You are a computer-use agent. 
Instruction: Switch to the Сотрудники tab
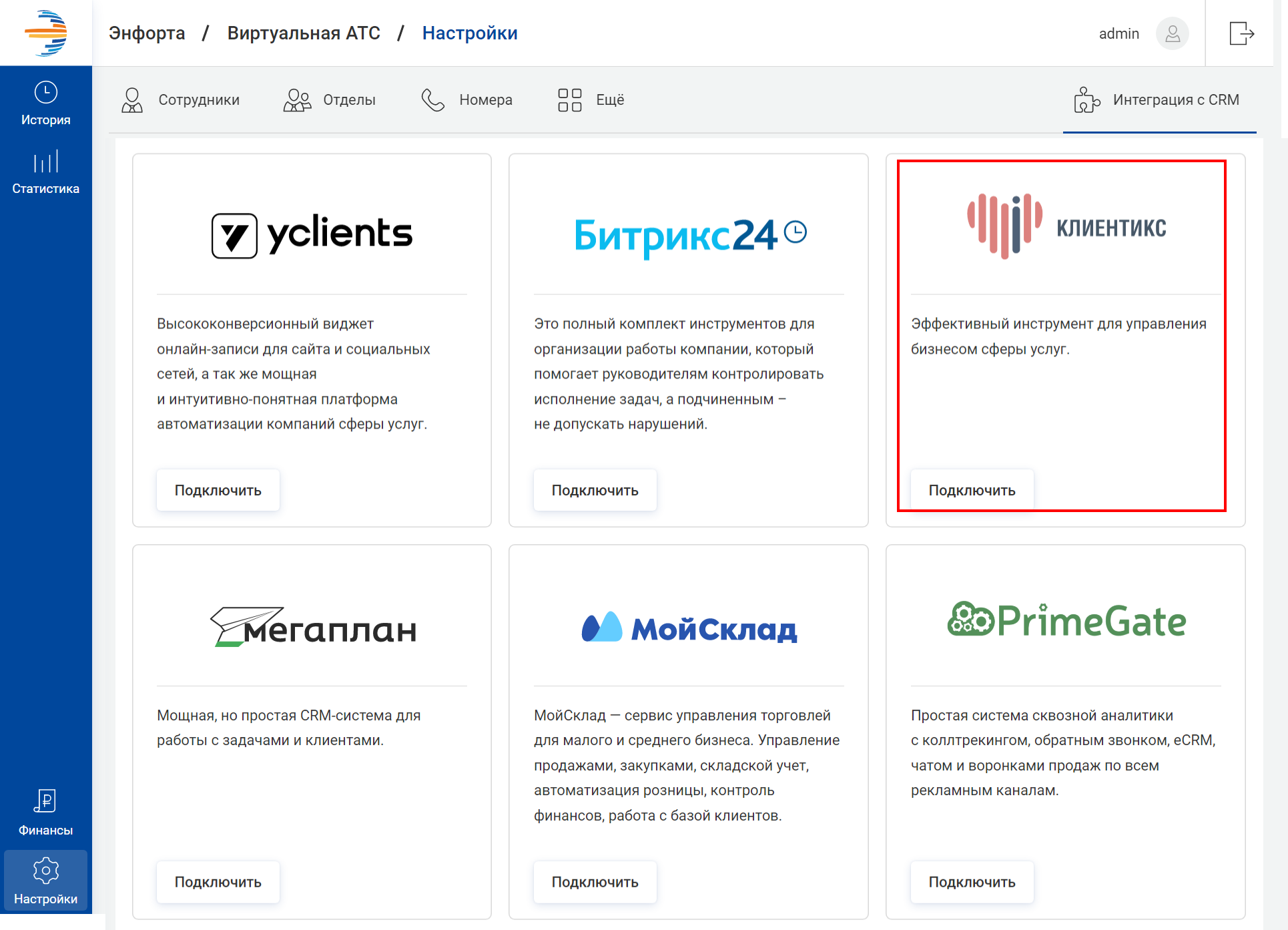(x=180, y=100)
